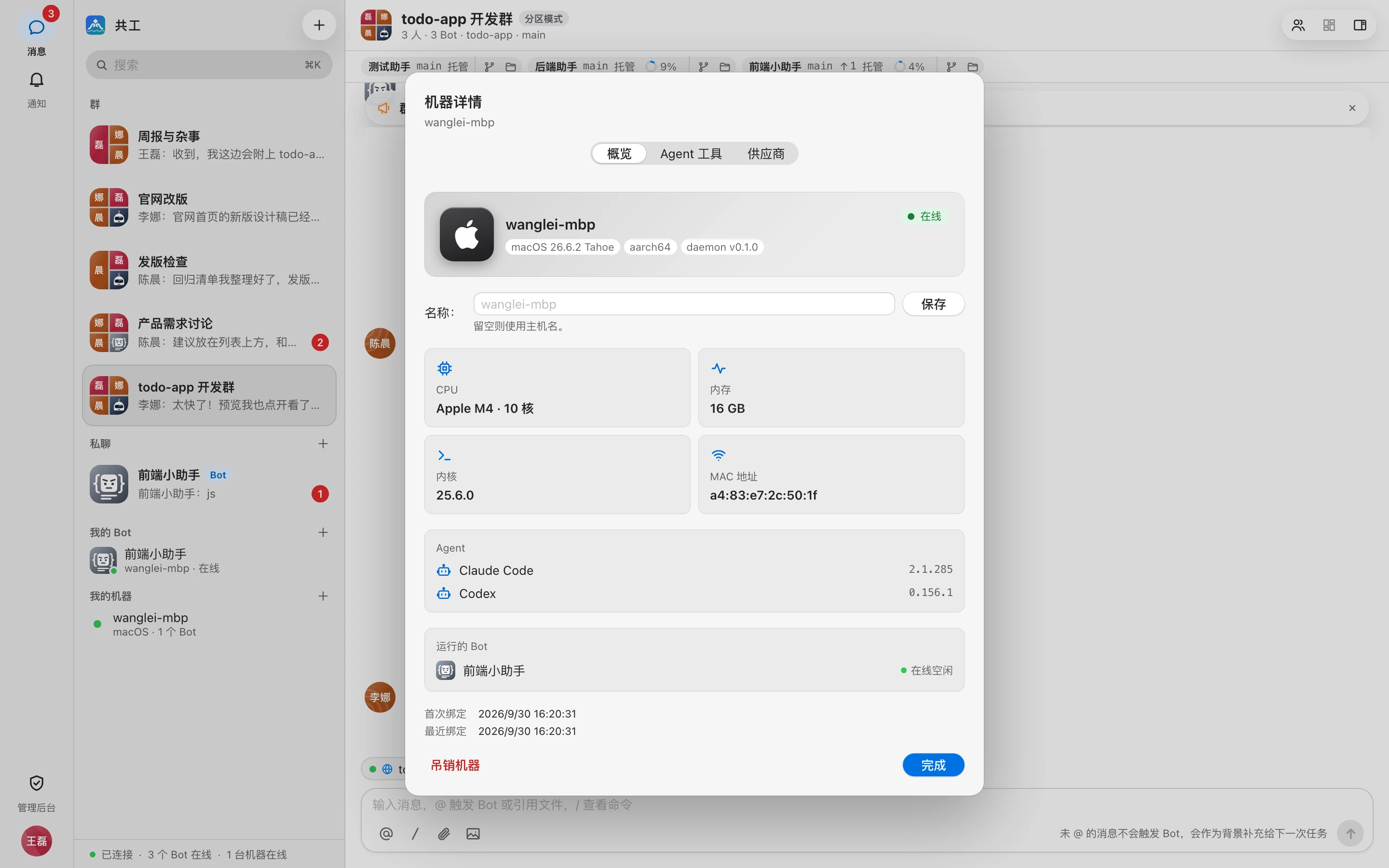Open the group members icon in header
The image size is (1389, 868).
tap(1298, 25)
